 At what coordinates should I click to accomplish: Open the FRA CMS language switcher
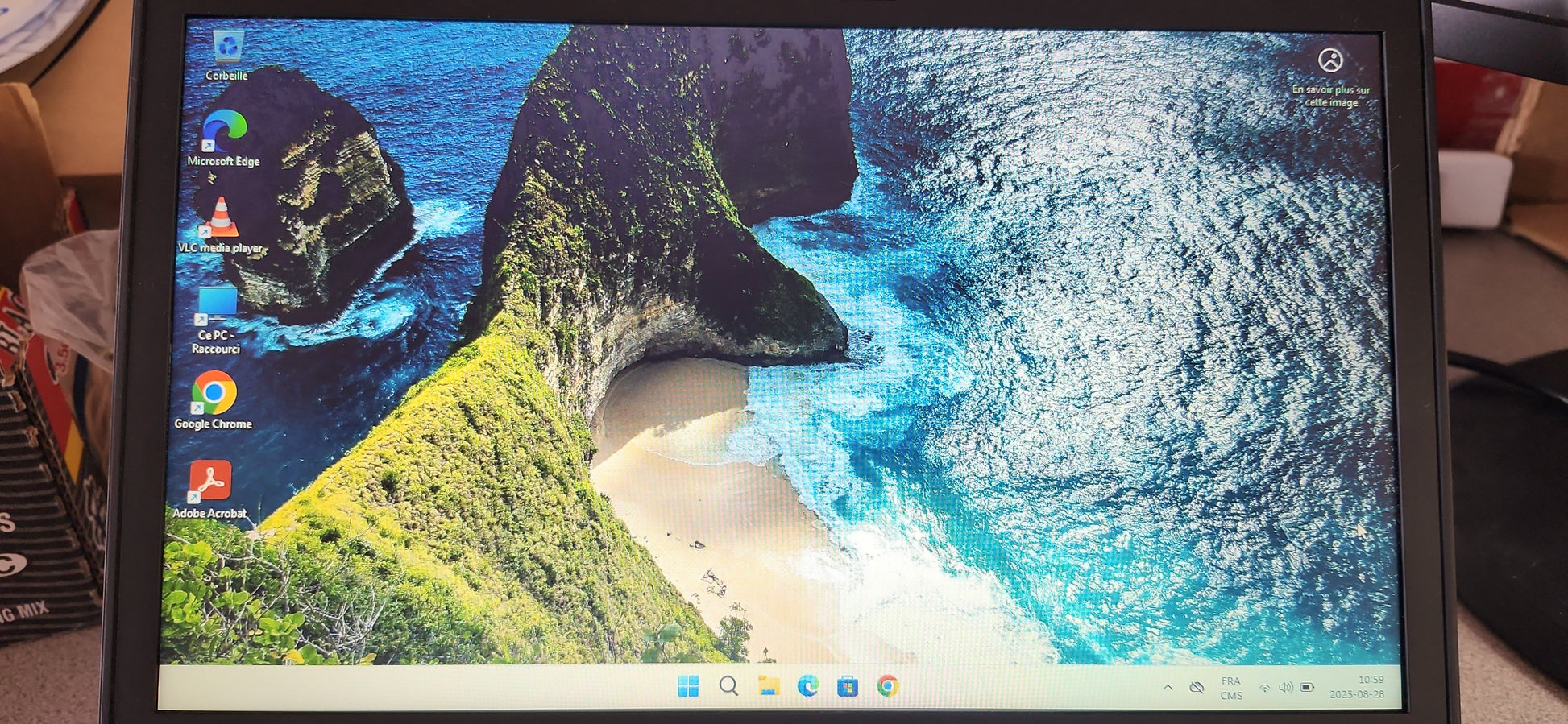(1230, 688)
